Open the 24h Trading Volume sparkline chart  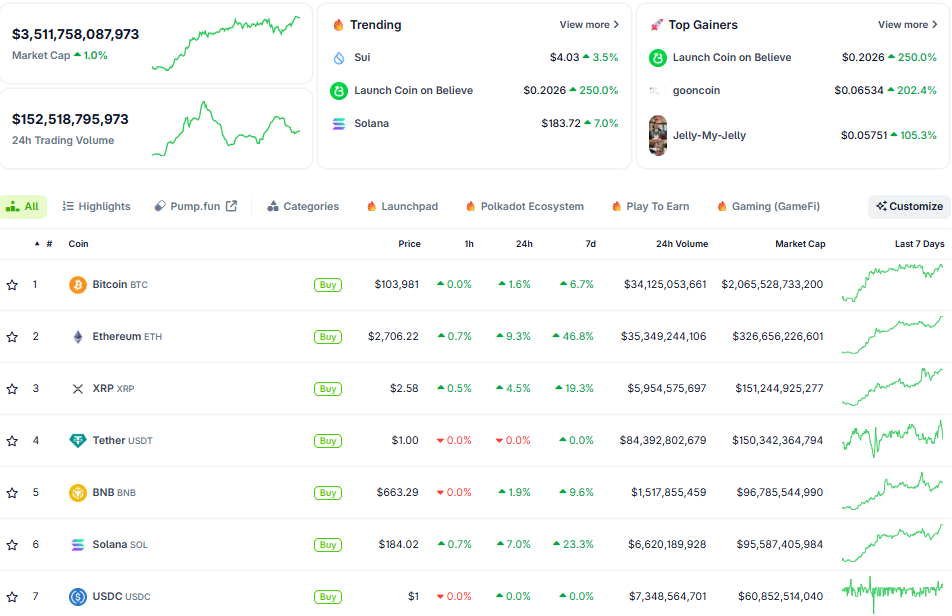pos(226,129)
